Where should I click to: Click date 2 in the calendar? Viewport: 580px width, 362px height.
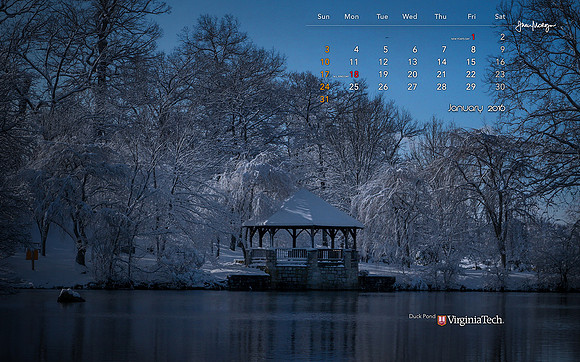click(x=503, y=37)
